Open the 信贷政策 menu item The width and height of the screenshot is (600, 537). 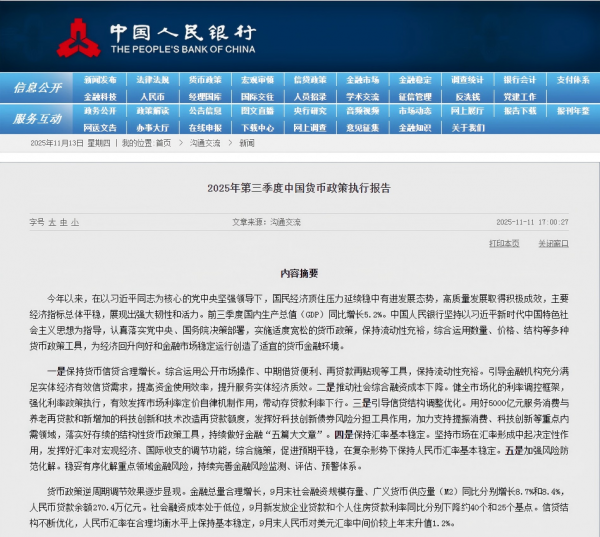coord(310,80)
